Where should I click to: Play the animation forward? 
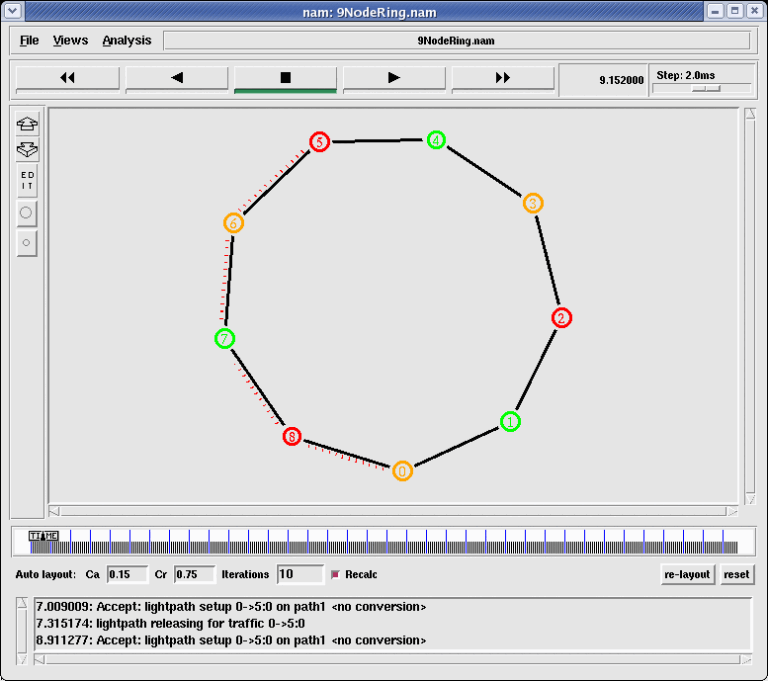394,78
